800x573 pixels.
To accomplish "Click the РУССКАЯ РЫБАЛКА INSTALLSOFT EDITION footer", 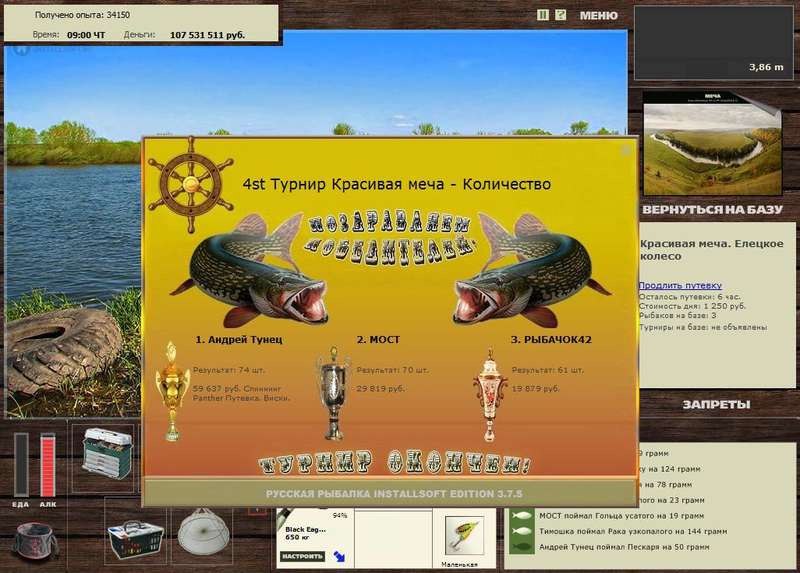I will pyautogui.click(x=394, y=494).
